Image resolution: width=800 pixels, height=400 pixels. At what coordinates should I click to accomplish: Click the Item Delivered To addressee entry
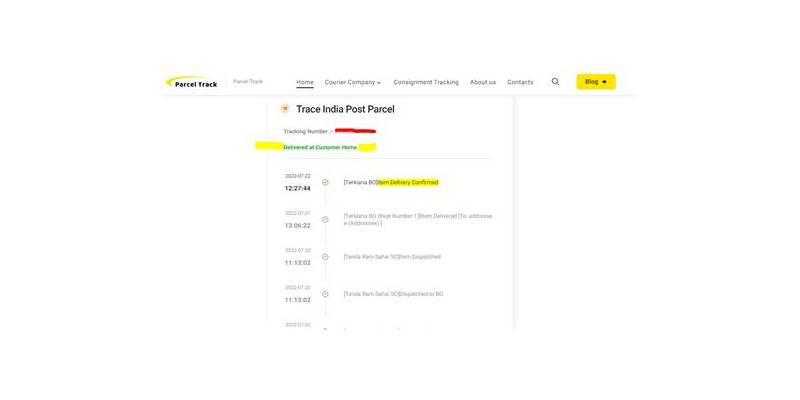pos(418,219)
